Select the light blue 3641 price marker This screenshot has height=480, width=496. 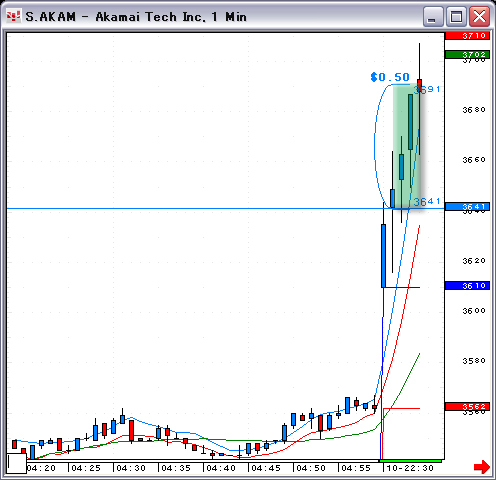(x=467, y=207)
